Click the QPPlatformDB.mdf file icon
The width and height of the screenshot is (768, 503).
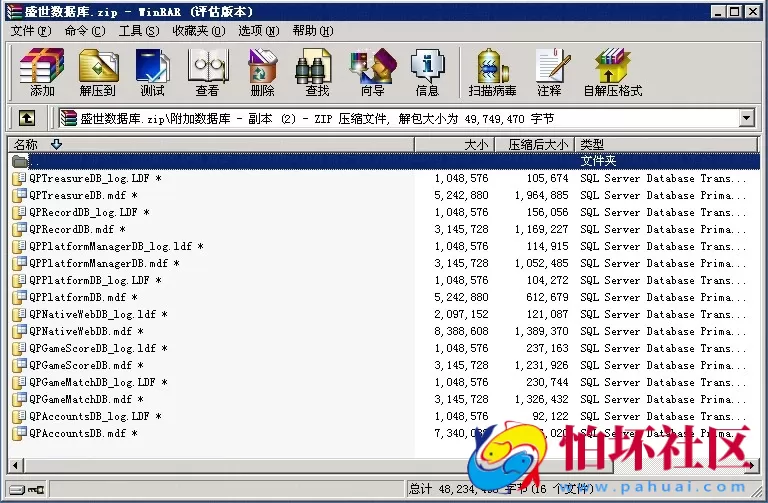pyautogui.click(x=19, y=297)
